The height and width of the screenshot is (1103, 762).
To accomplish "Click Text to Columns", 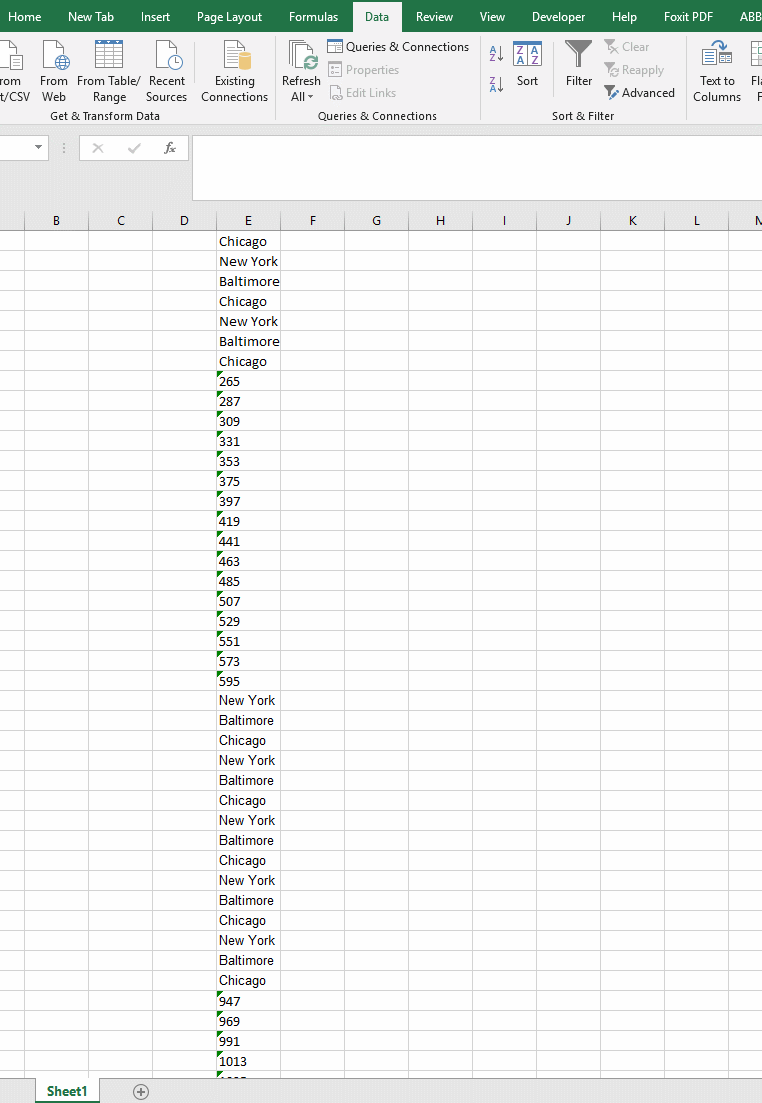I will click(717, 72).
